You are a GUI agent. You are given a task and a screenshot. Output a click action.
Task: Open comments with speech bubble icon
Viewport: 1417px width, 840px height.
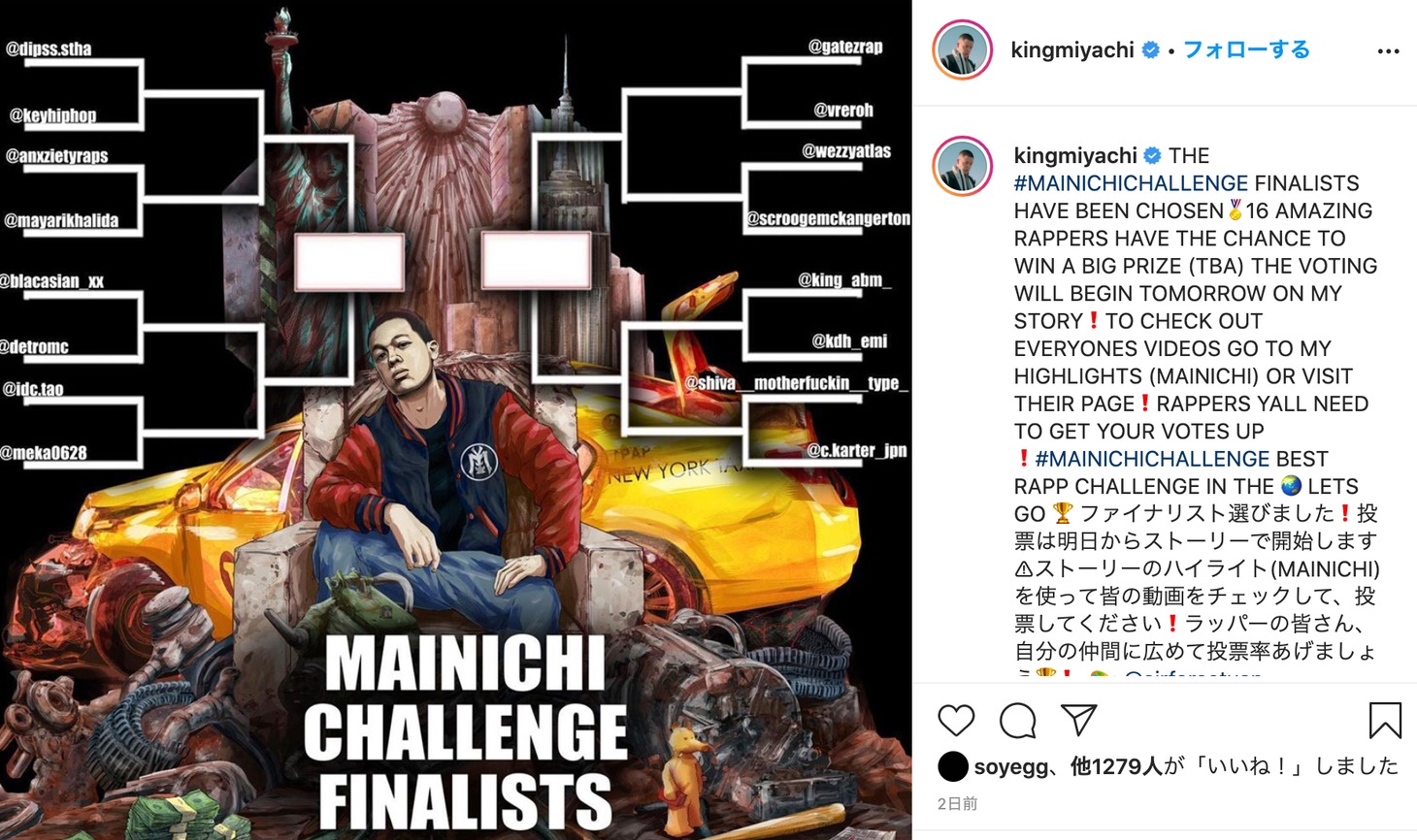(1017, 720)
